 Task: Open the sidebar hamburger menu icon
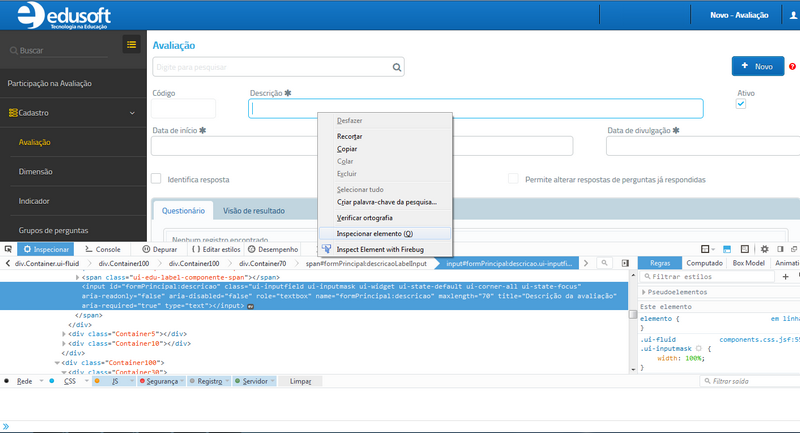(x=131, y=44)
